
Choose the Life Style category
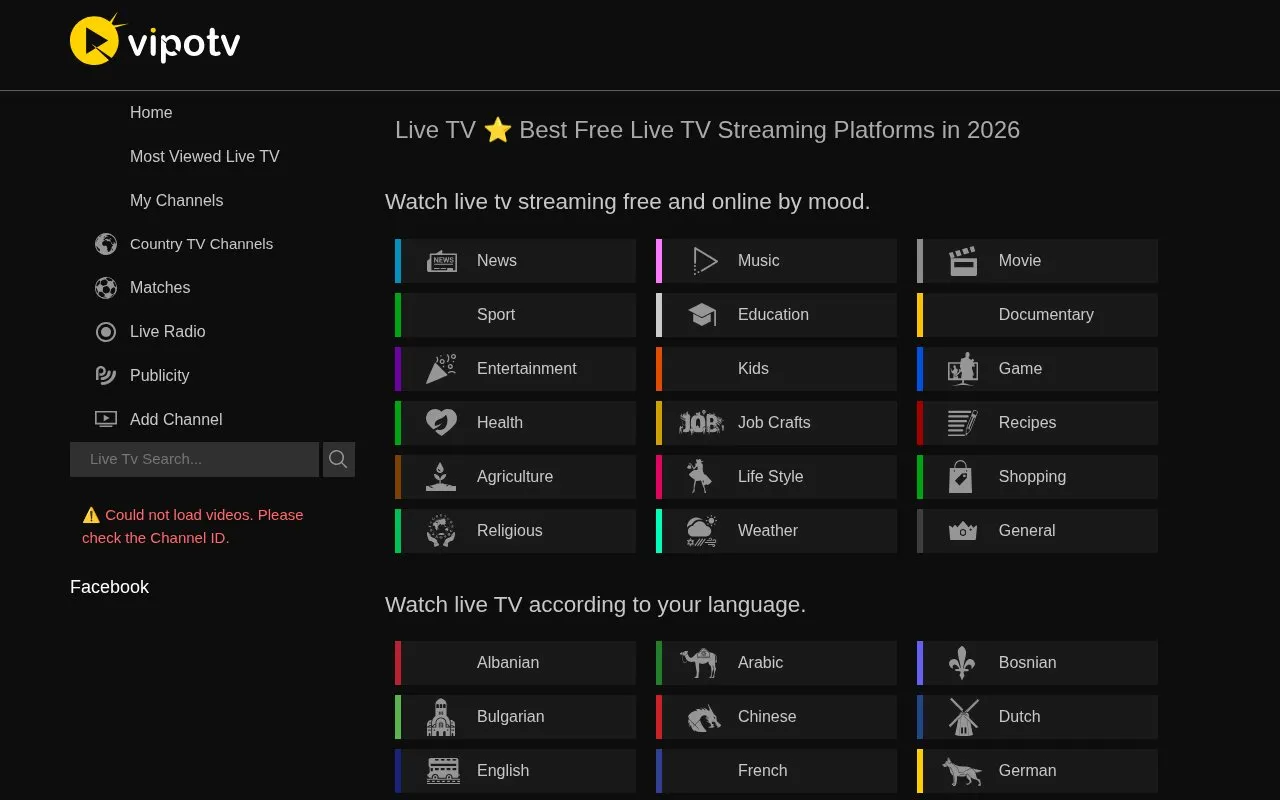point(777,477)
